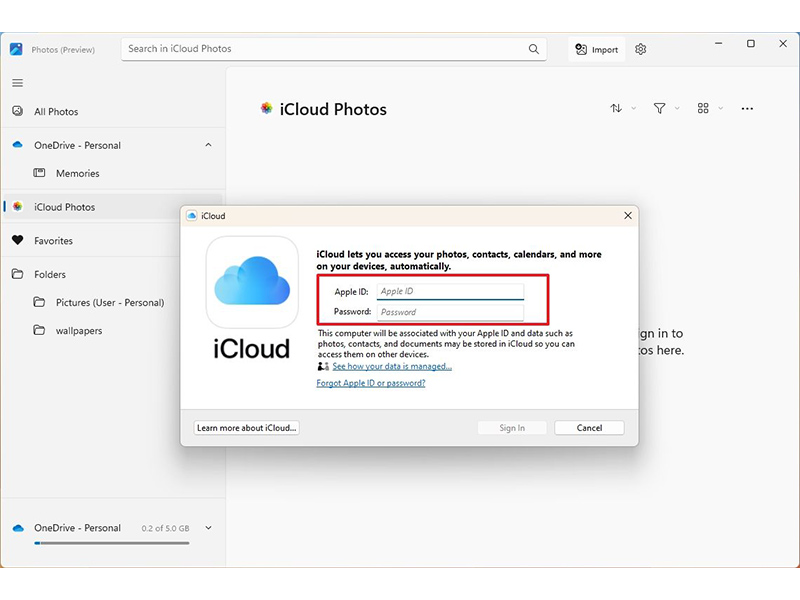Open the filter dropdown chevron
This screenshot has height=600, width=800.
coord(677,108)
